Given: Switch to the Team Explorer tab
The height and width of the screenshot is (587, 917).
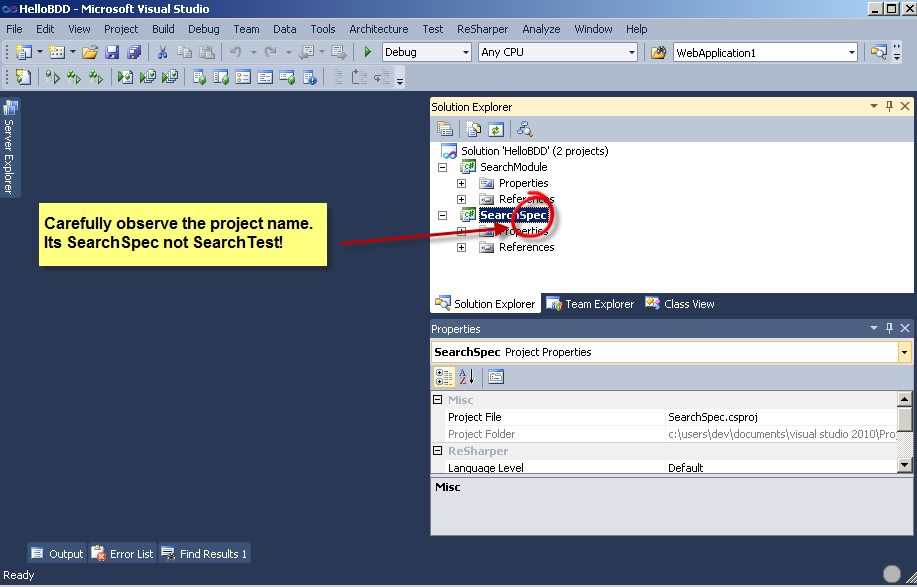Looking at the screenshot, I should pos(590,304).
